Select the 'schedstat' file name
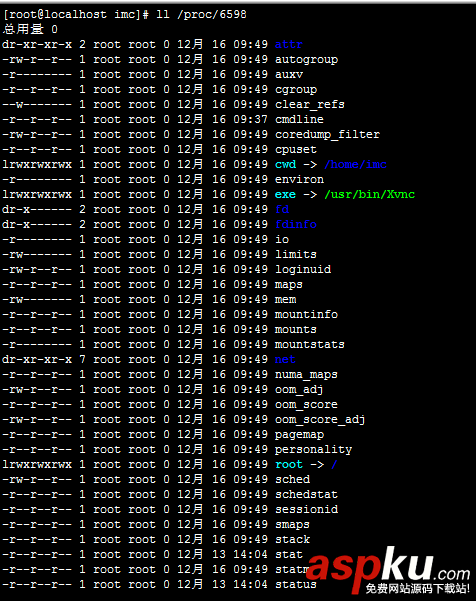Image resolution: width=476 pixels, height=601 pixels. [306, 494]
